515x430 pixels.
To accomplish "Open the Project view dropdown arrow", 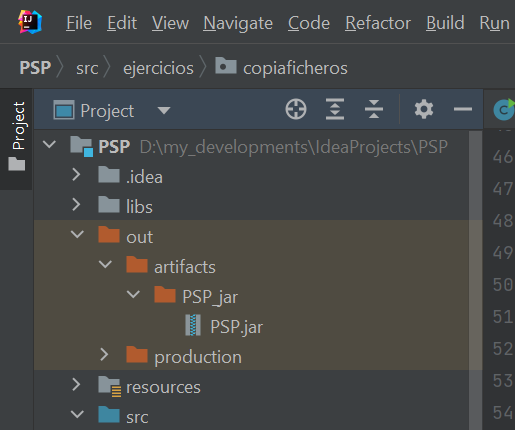I will 164,110.
